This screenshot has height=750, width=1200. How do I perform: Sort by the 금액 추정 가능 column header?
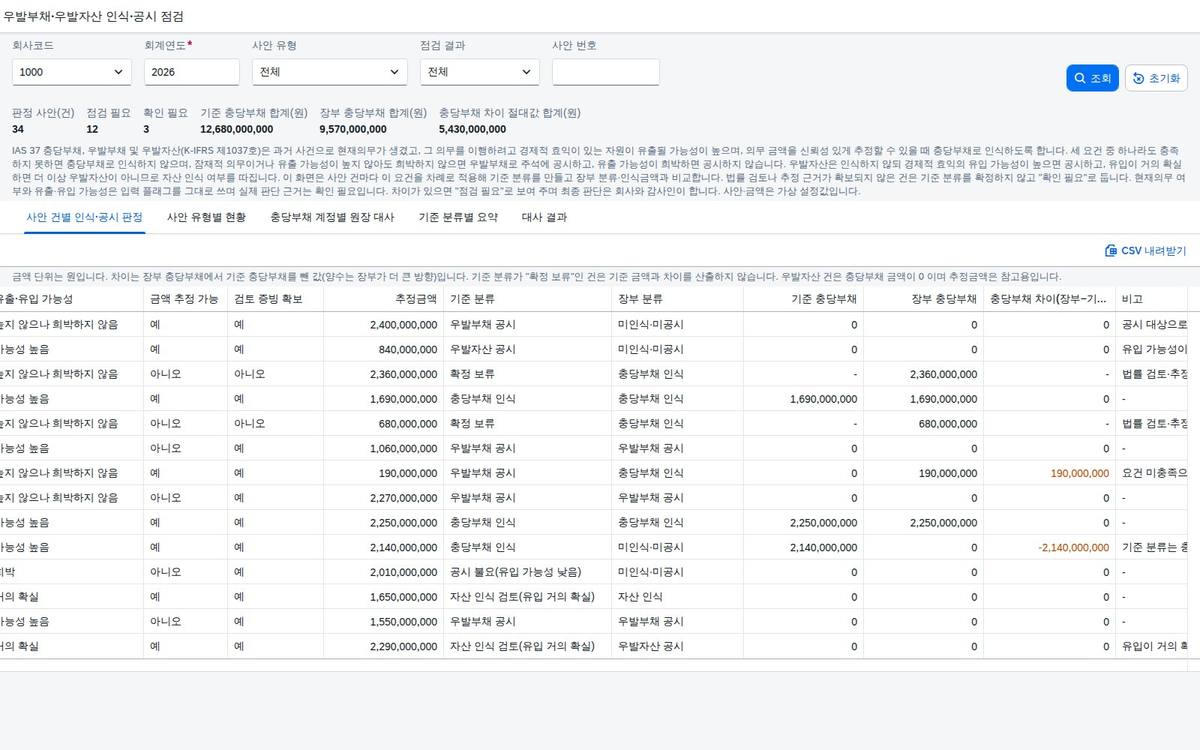[x=185, y=299]
